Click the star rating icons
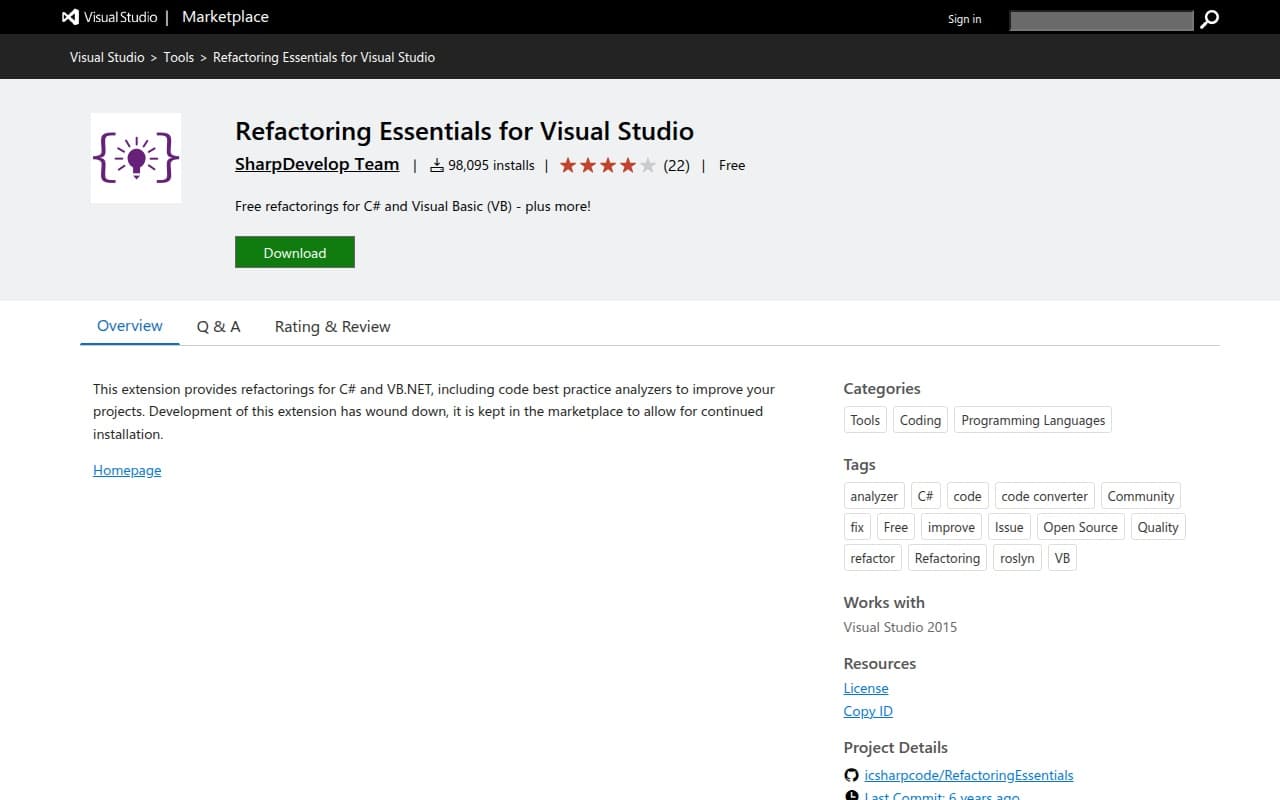 [x=608, y=165]
